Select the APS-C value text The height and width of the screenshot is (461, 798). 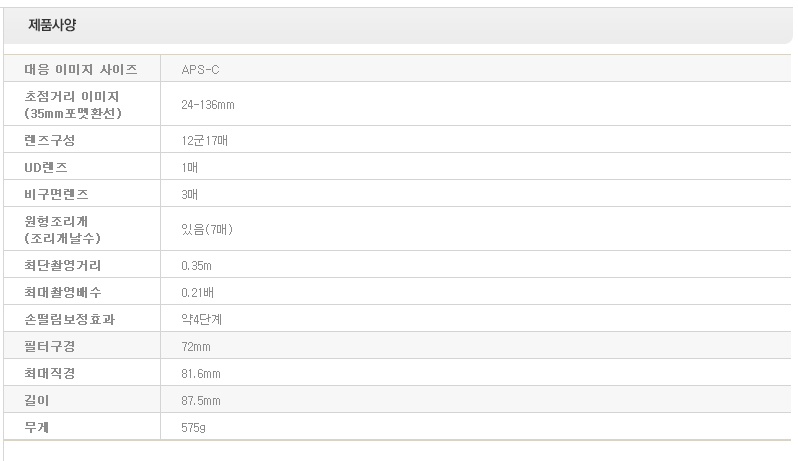[x=201, y=70]
